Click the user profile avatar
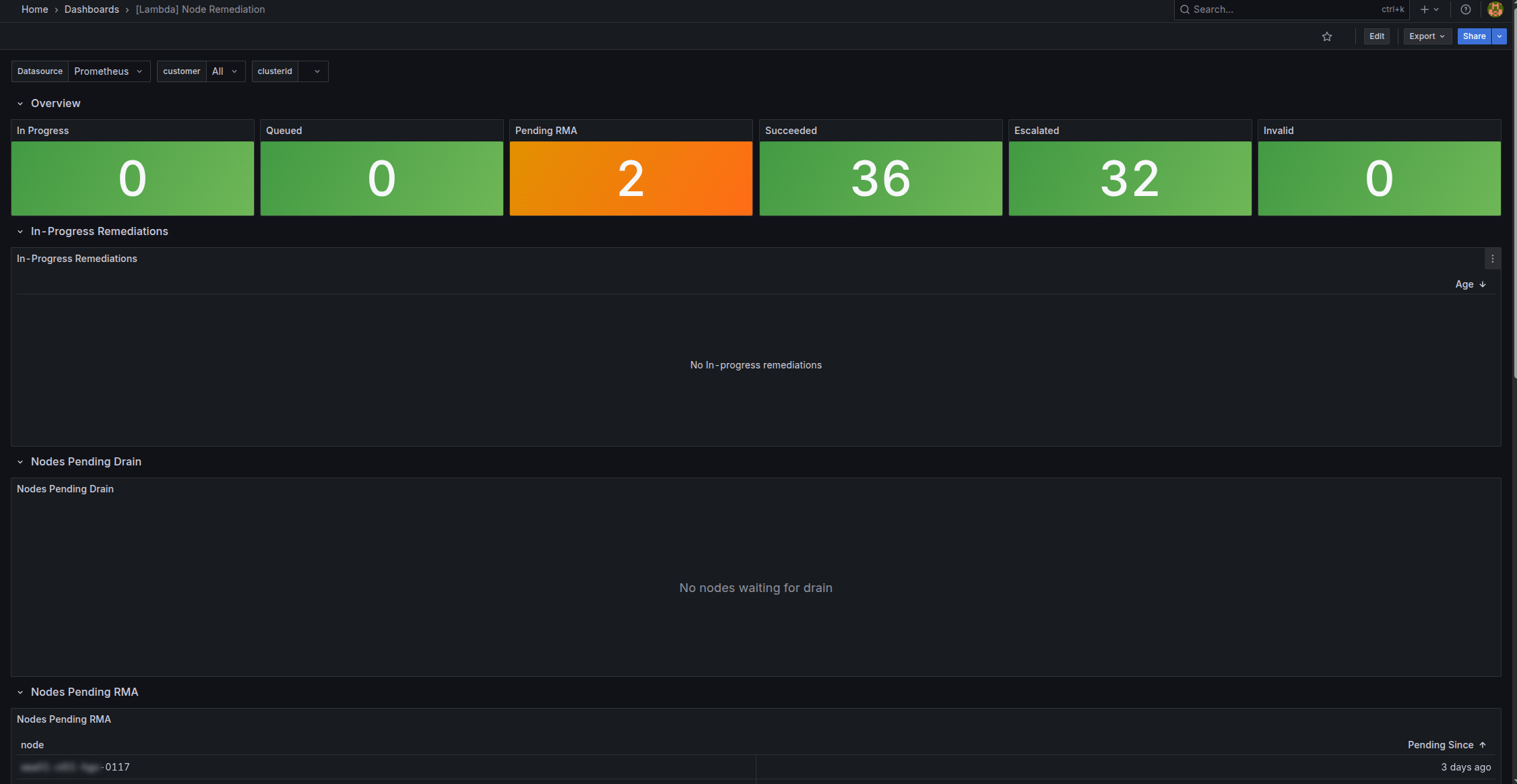1517x784 pixels. [x=1495, y=9]
